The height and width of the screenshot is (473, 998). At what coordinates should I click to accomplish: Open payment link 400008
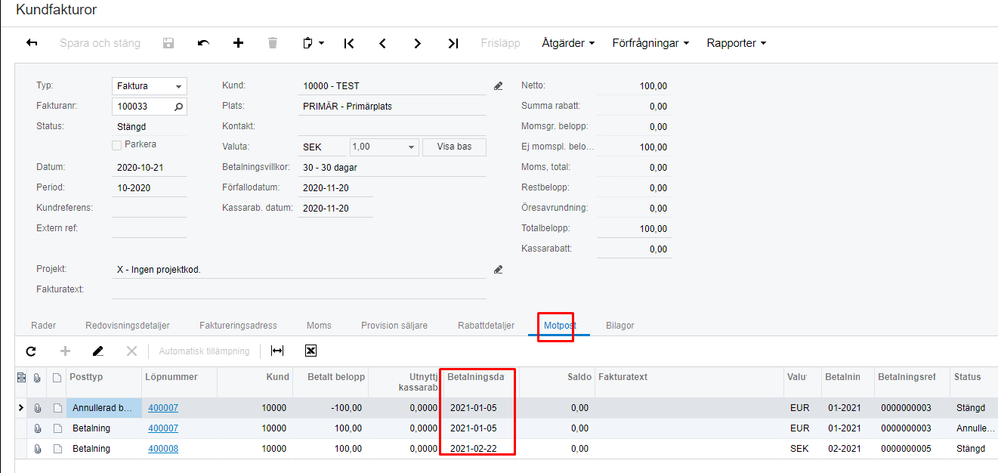(163, 448)
